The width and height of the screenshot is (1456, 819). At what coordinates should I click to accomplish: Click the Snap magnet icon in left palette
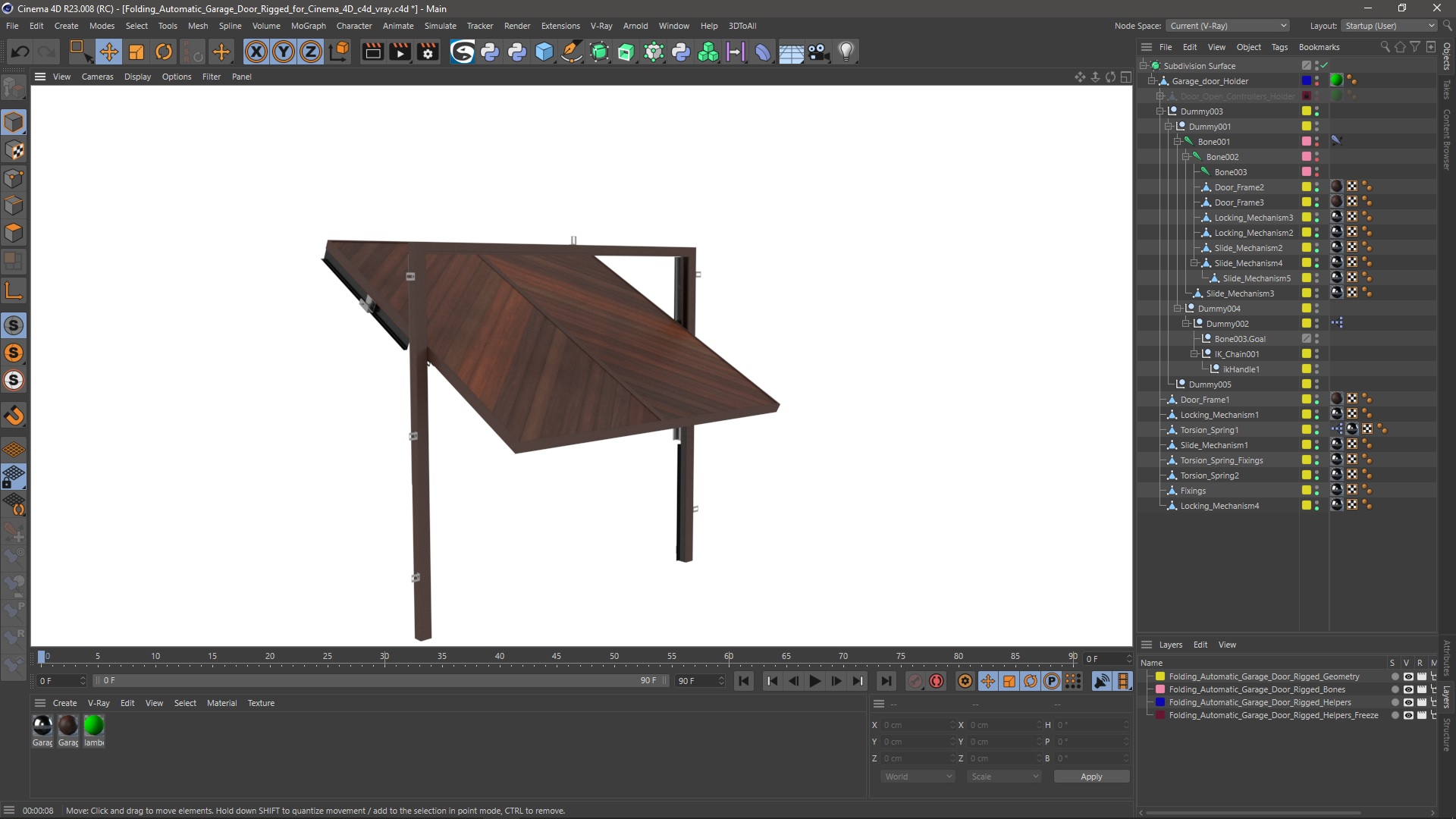[14, 416]
